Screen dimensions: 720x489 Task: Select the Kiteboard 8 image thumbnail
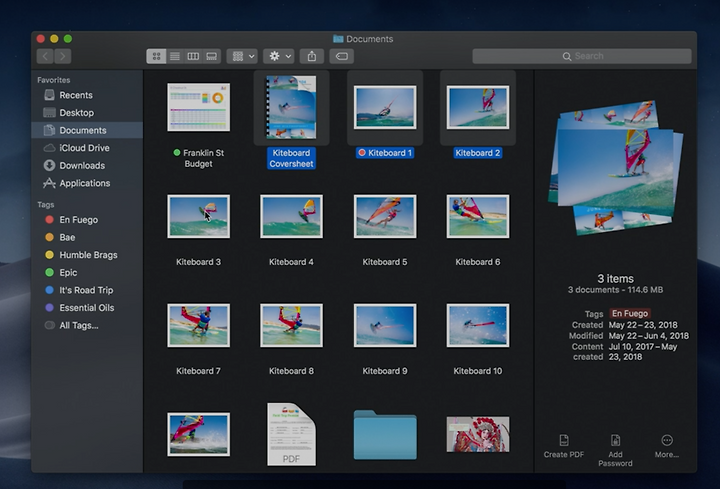tap(291, 325)
